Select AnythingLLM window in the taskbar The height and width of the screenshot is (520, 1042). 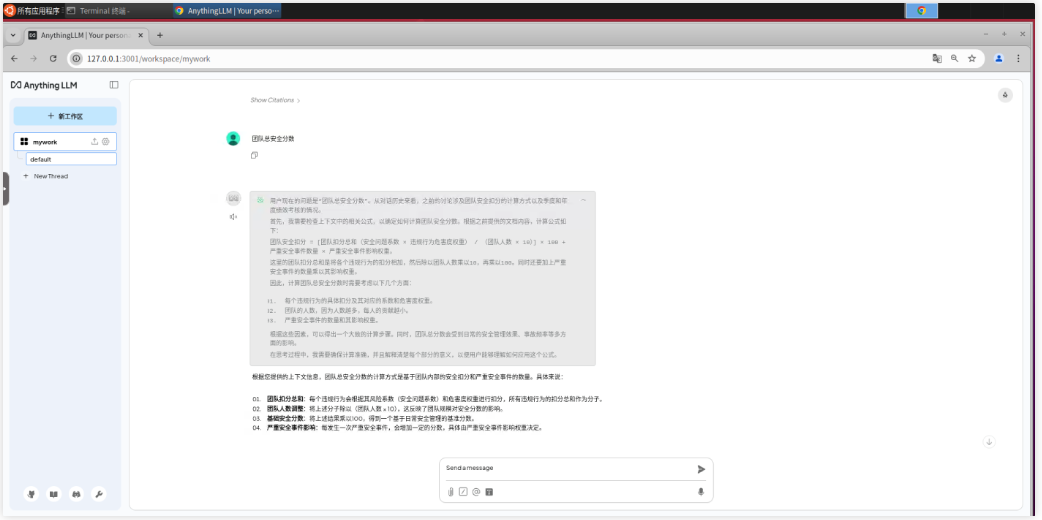227,11
